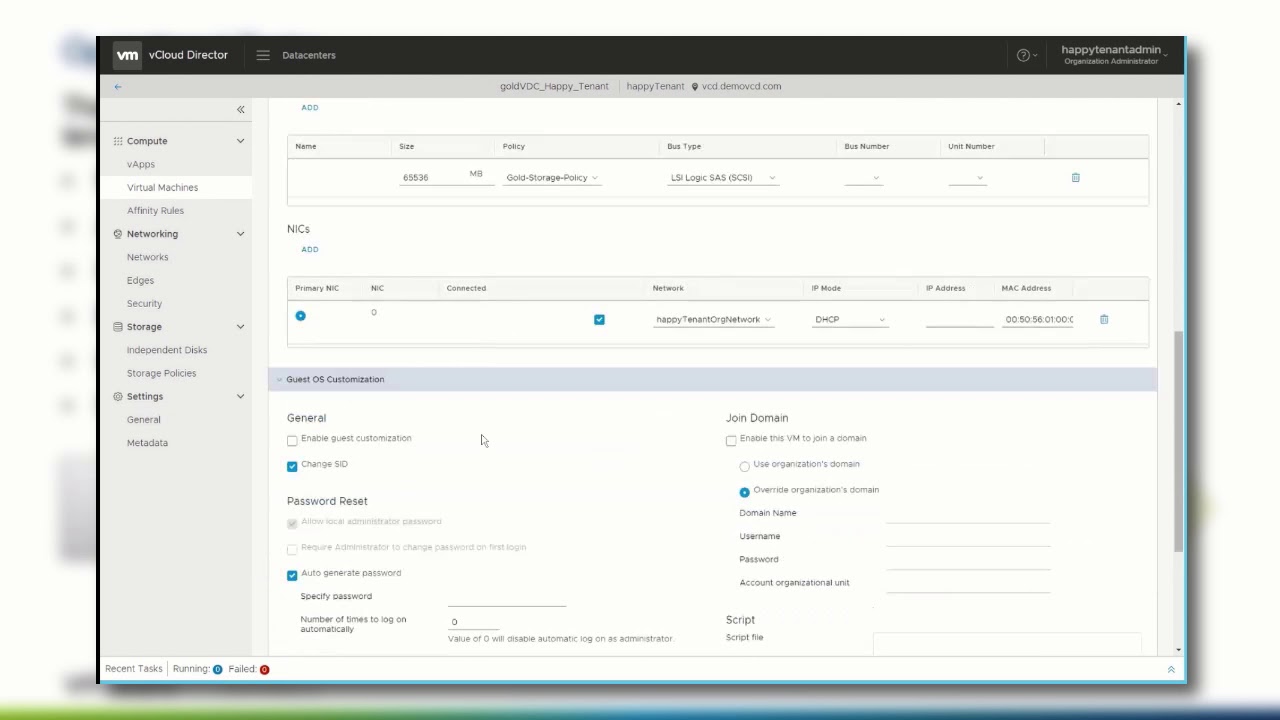Enable guest customization checkbox

click(292, 441)
